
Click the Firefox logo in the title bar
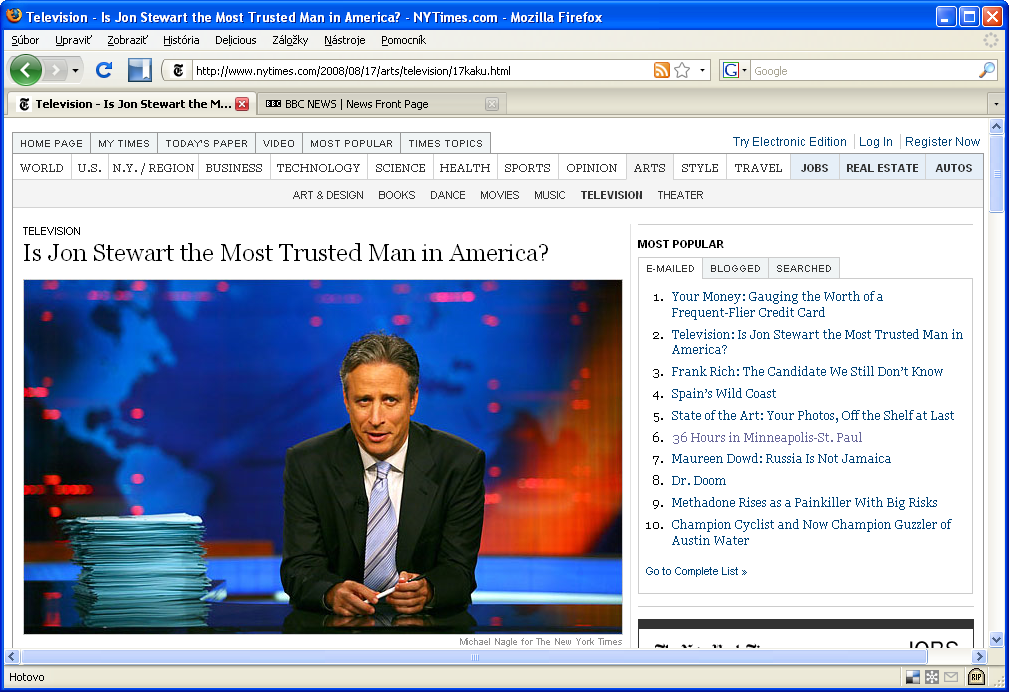14,16
